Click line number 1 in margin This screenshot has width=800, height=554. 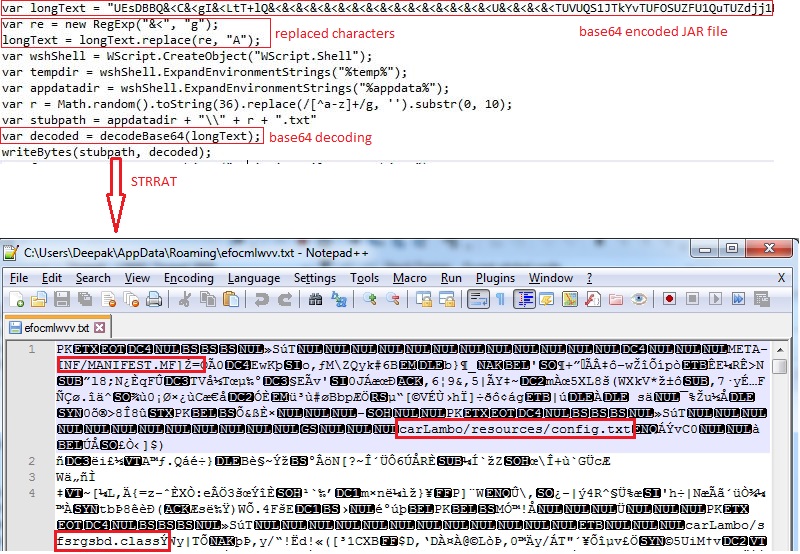(32, 349)
